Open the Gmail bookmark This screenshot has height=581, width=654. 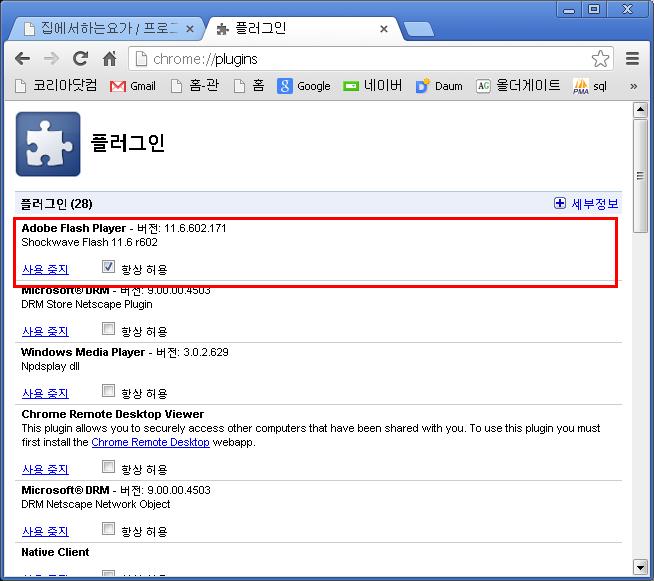(133, 86)
